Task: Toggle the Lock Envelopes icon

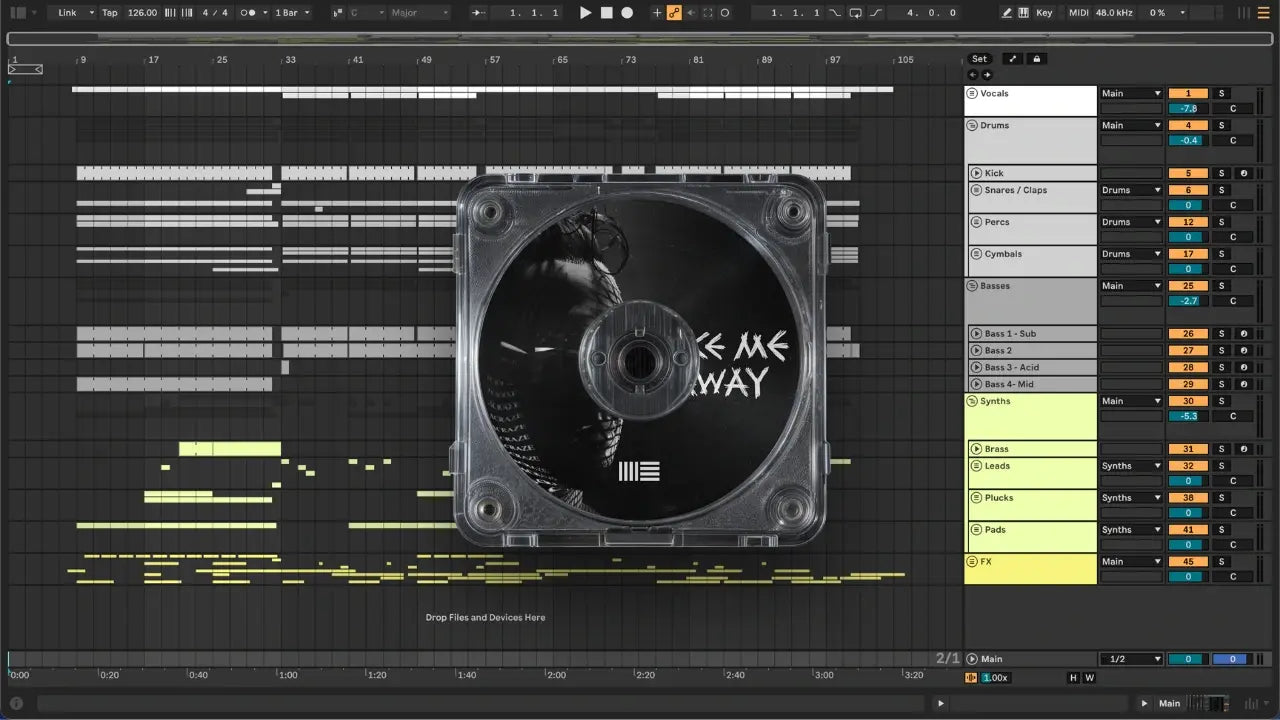Action: pyautogui.click(x=1037, y=59)
